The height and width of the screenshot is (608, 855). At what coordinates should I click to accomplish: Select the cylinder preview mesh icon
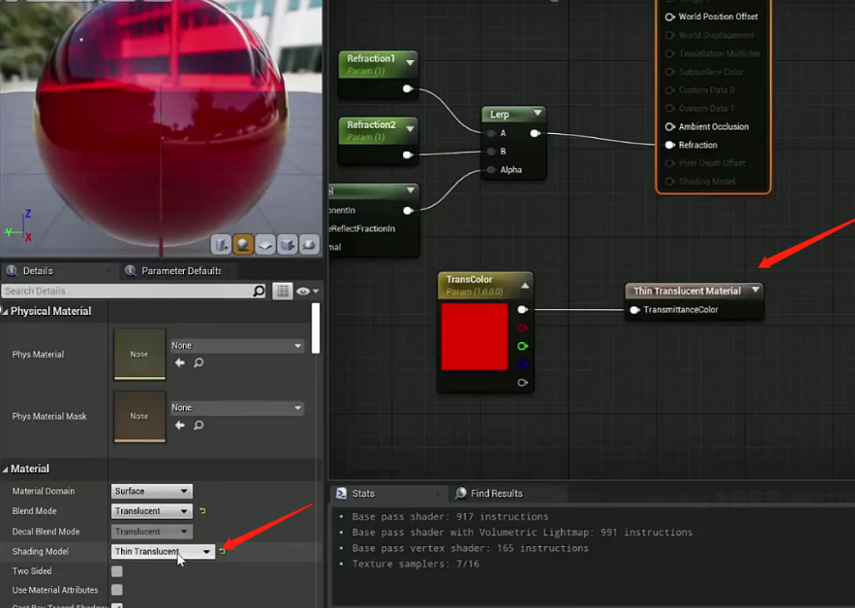221,244
